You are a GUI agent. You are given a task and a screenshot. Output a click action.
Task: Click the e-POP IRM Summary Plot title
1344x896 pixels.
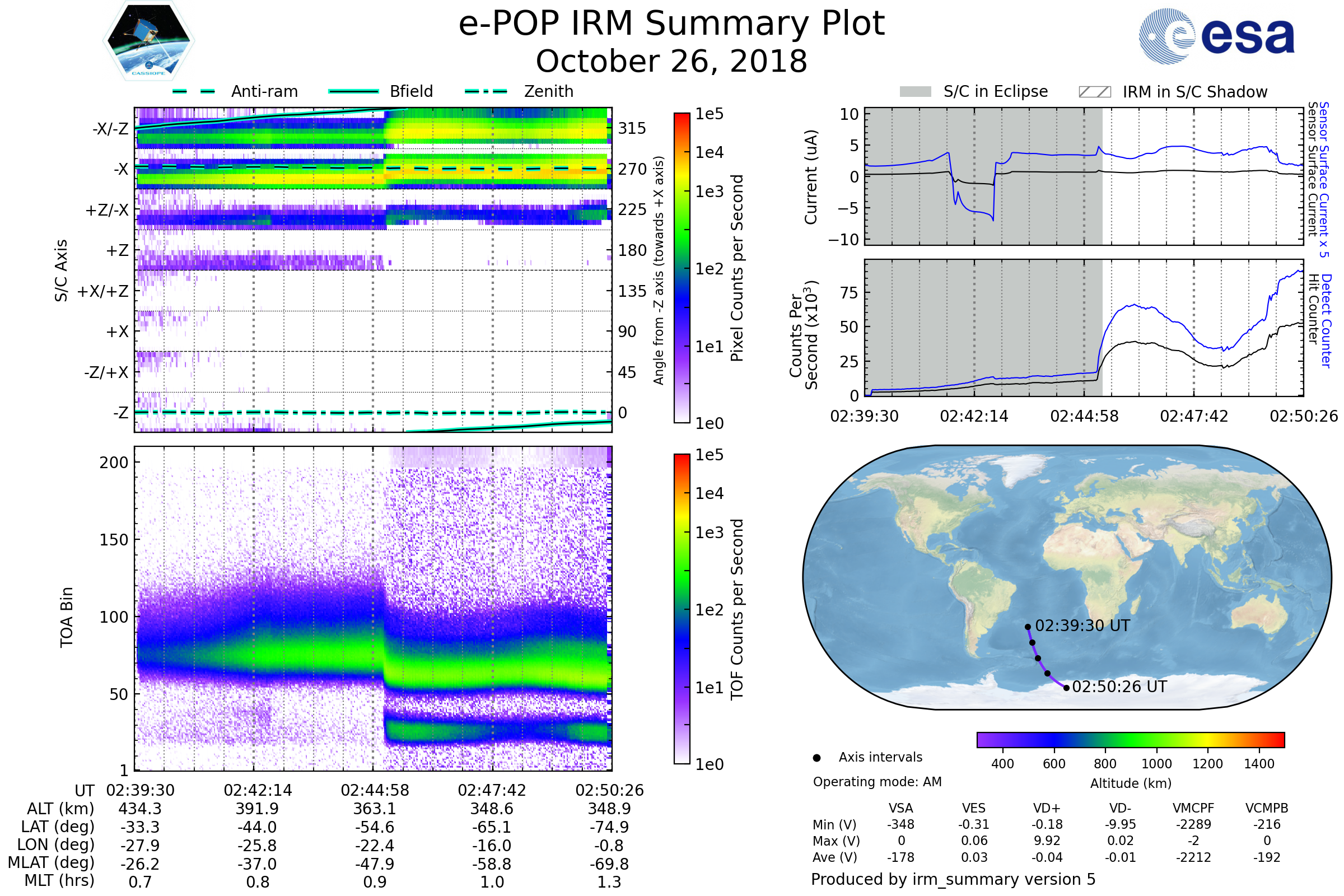(x=671, y=24)
